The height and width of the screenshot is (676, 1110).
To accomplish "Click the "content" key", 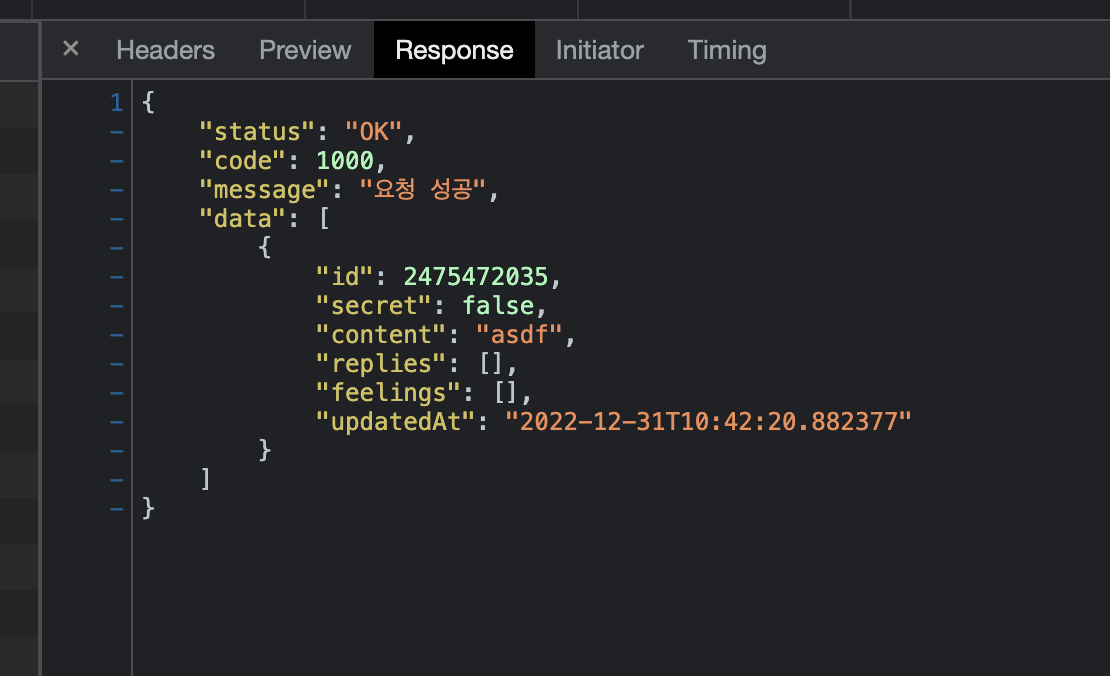I will point(381,335).
